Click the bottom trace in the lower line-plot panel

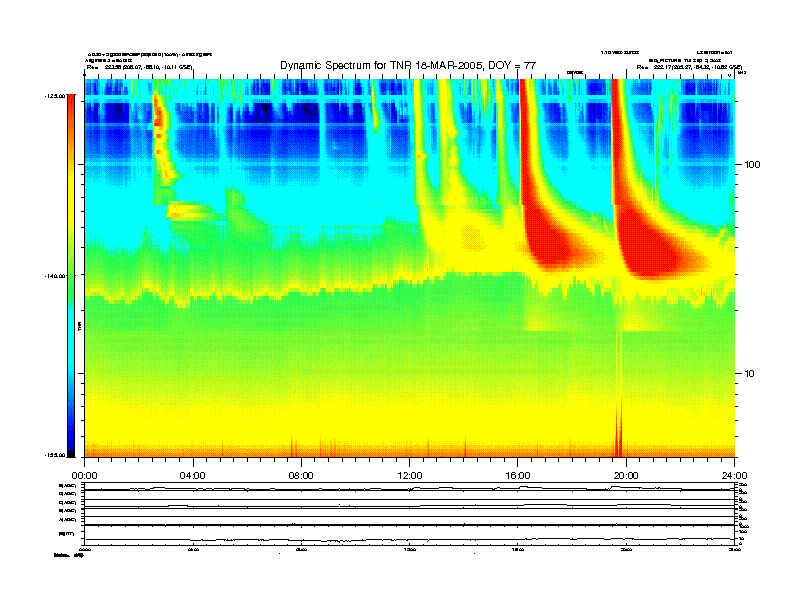[409, 540]
